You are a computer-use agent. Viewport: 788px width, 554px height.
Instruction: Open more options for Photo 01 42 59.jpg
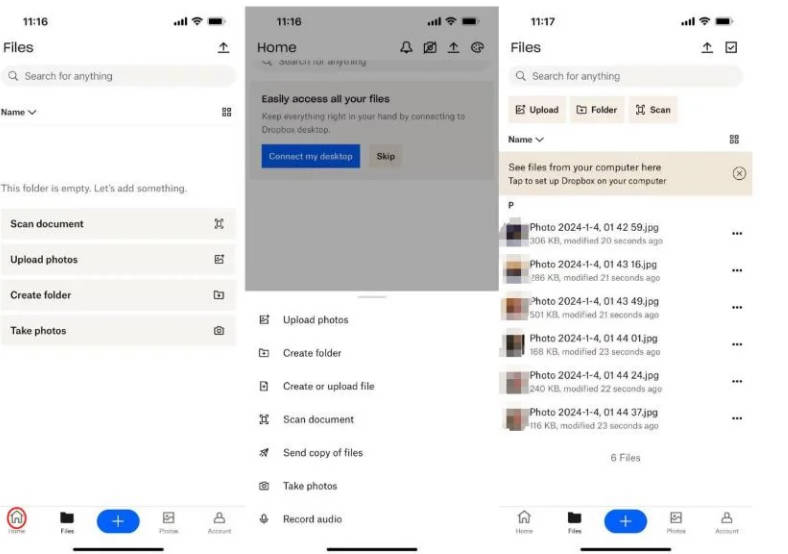(x=737, y=234)
